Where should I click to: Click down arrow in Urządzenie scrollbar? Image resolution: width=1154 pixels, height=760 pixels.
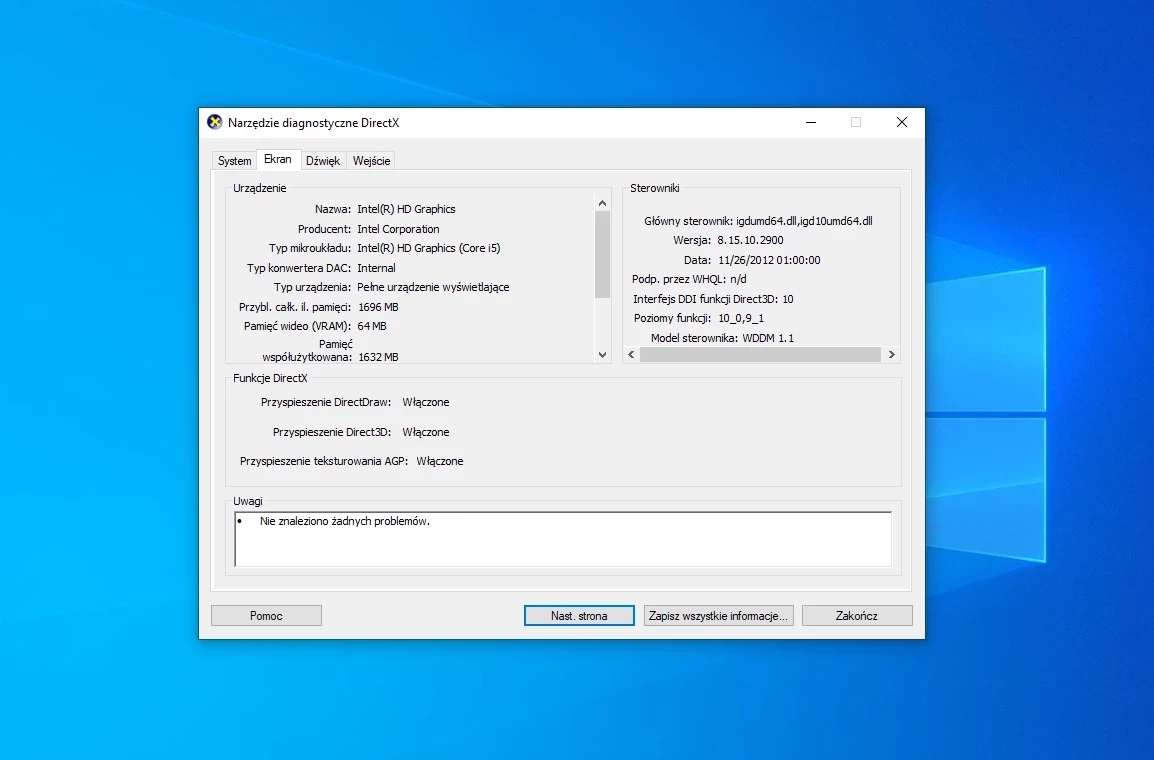[603, 355]
